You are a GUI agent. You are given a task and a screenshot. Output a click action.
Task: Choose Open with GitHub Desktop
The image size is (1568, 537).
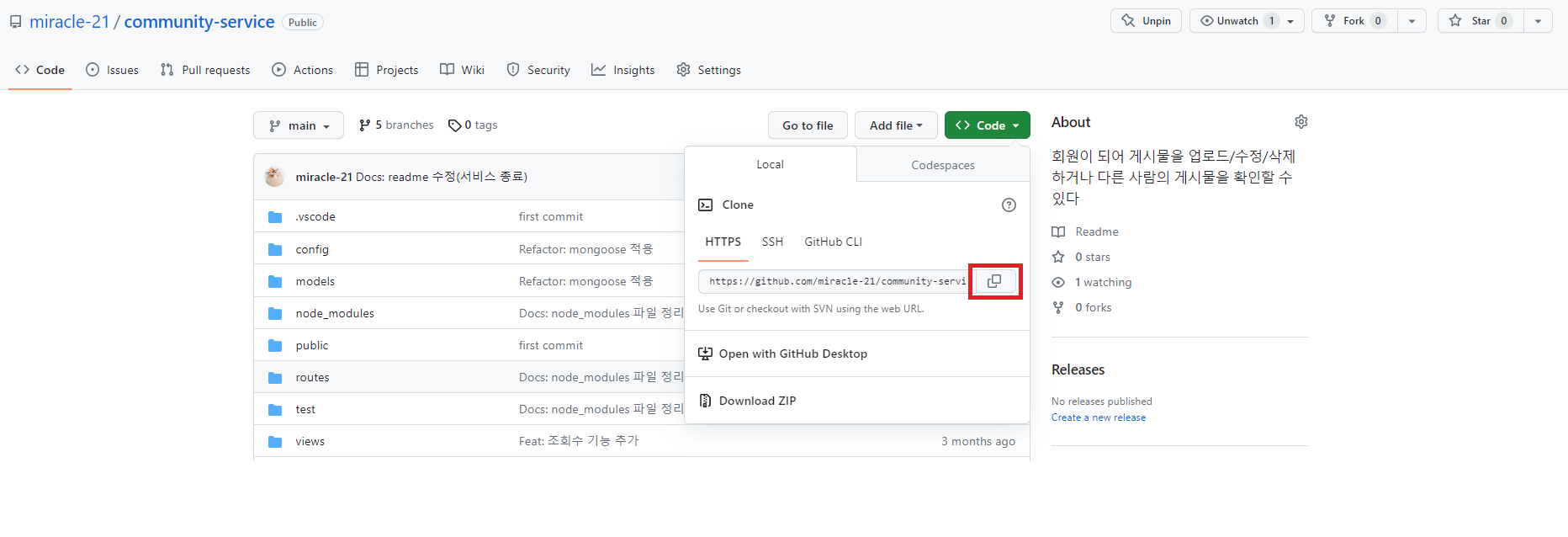click(x=782, y=354)
